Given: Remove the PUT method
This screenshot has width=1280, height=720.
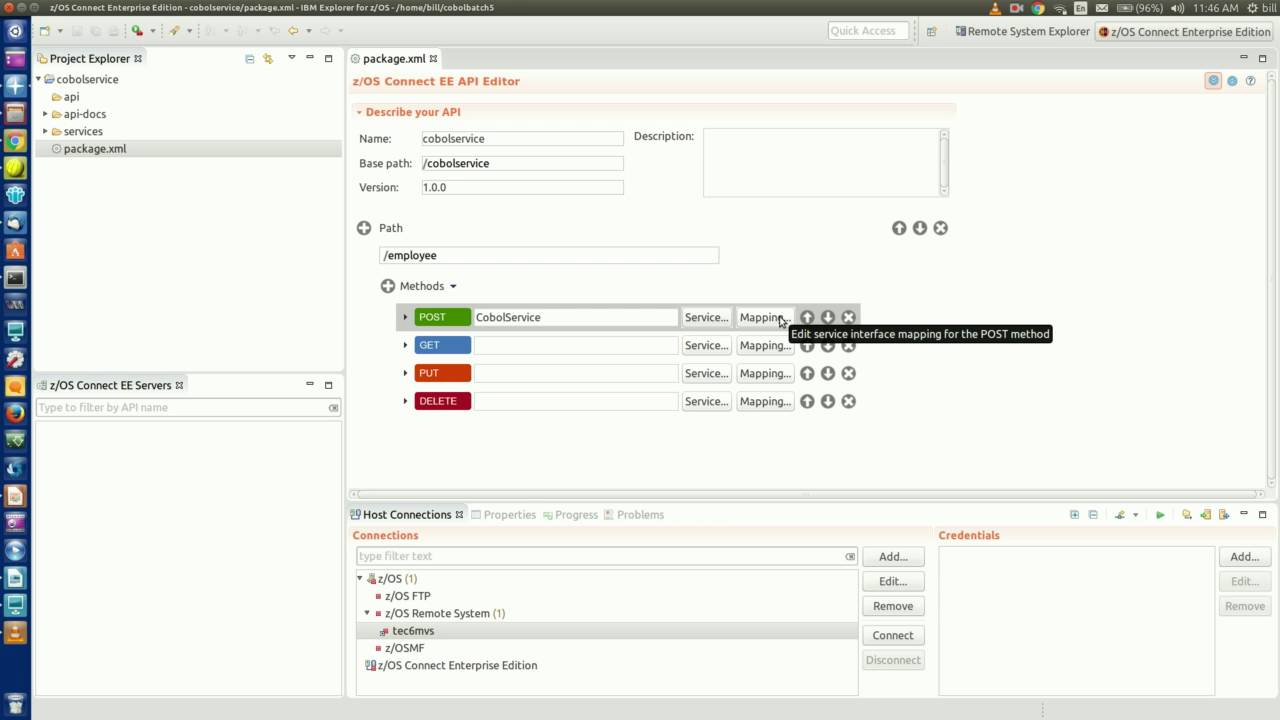Looking at the screenshot, I should pyautogui.click(x=849, y=373).
